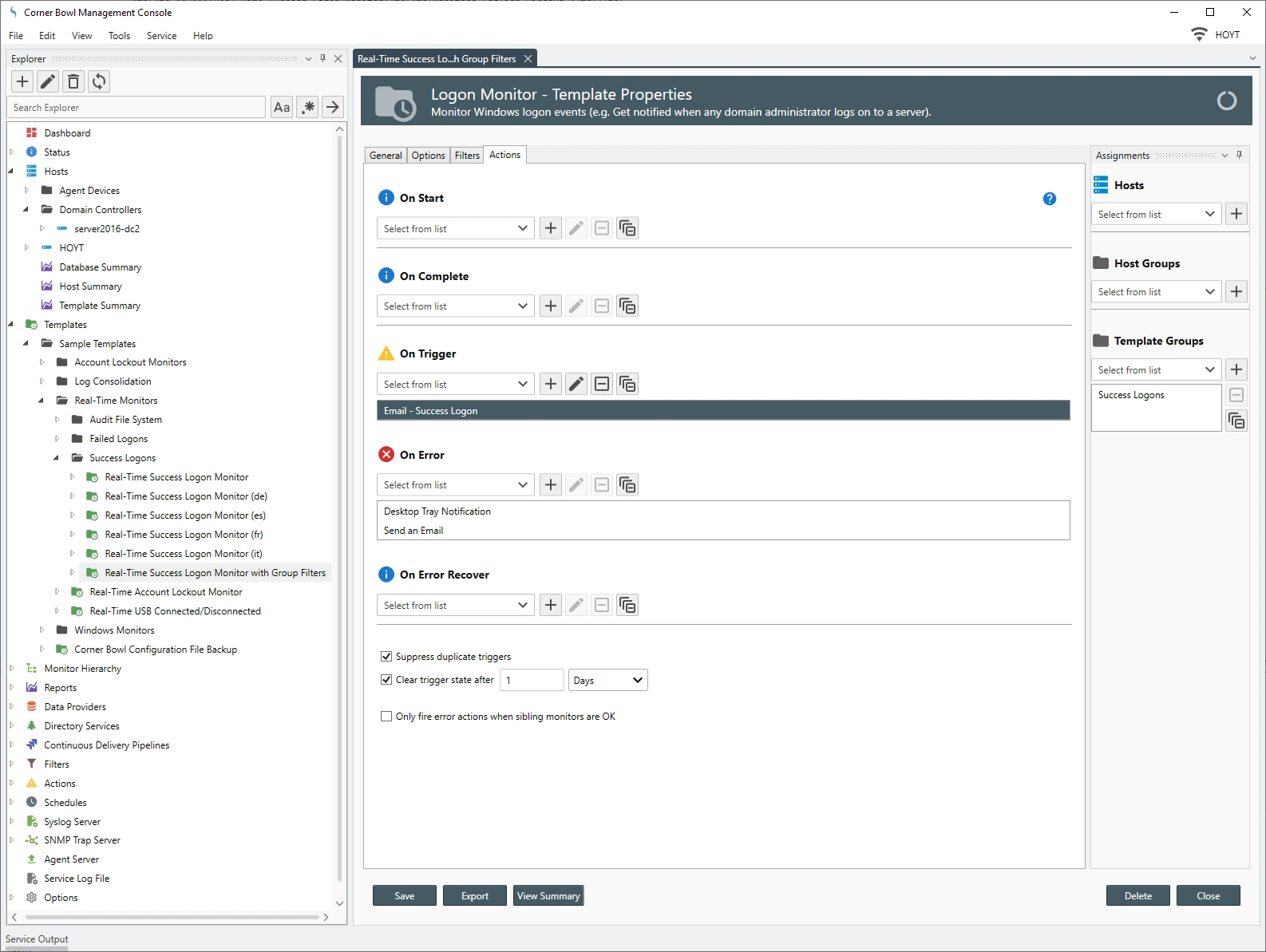
Task: Open the Days time unit dropdown
Action: (607, 681)
